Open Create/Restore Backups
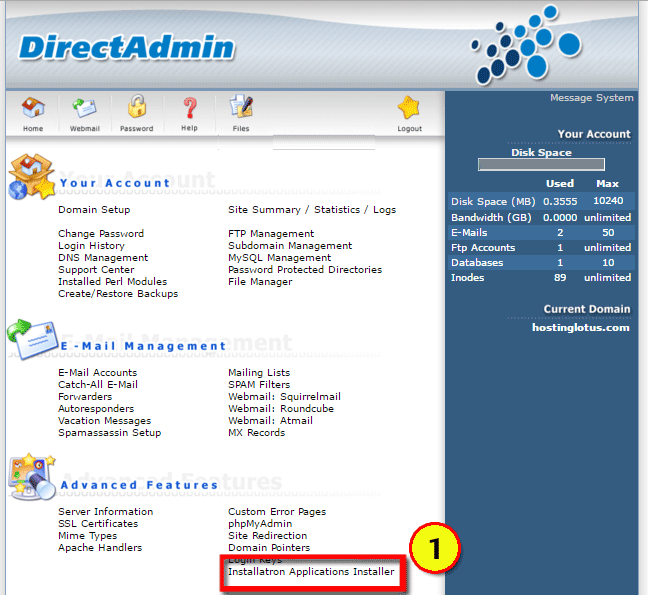 pyautogui.click(x=118, y=294)
